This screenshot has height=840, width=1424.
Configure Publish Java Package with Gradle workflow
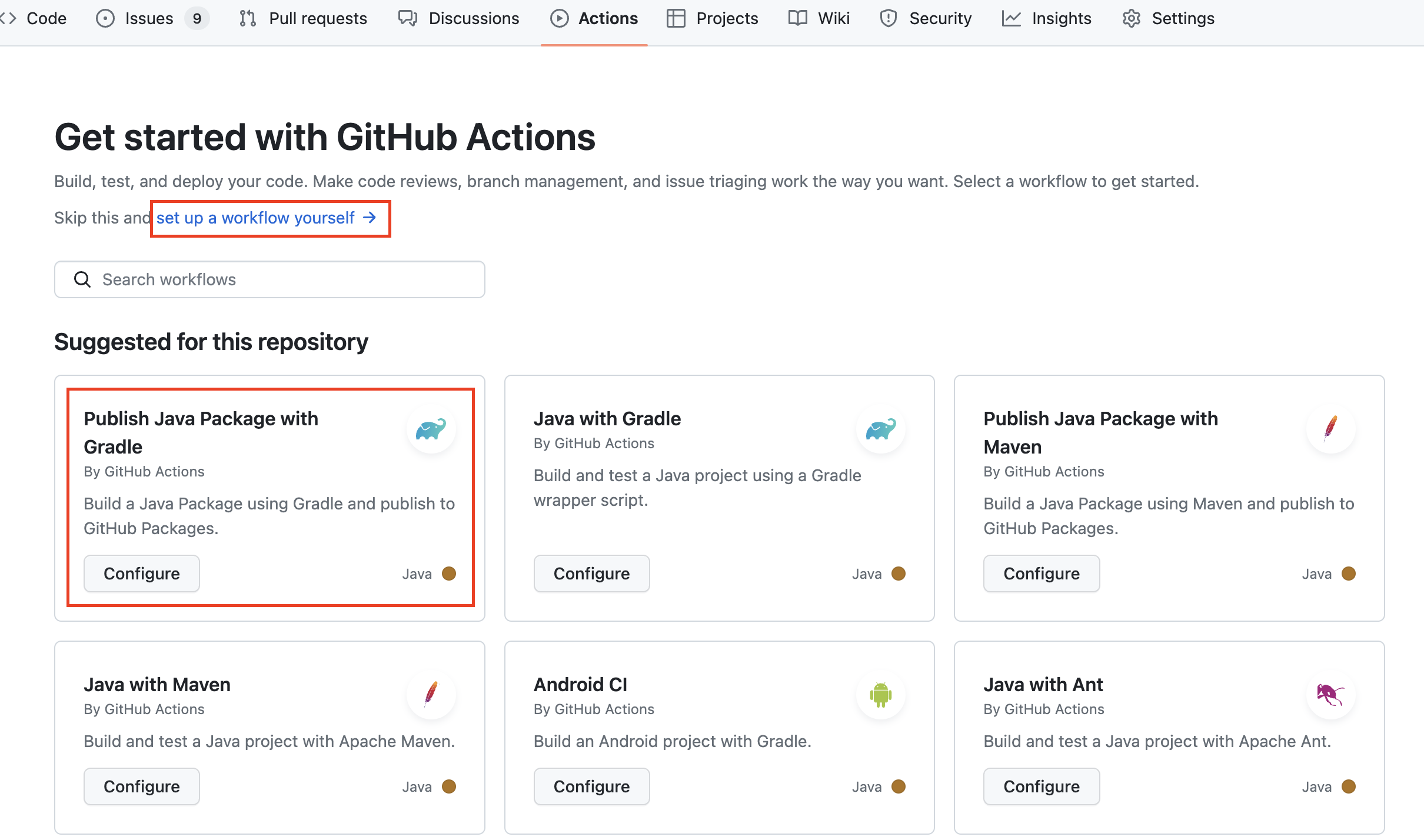[142, 574]
